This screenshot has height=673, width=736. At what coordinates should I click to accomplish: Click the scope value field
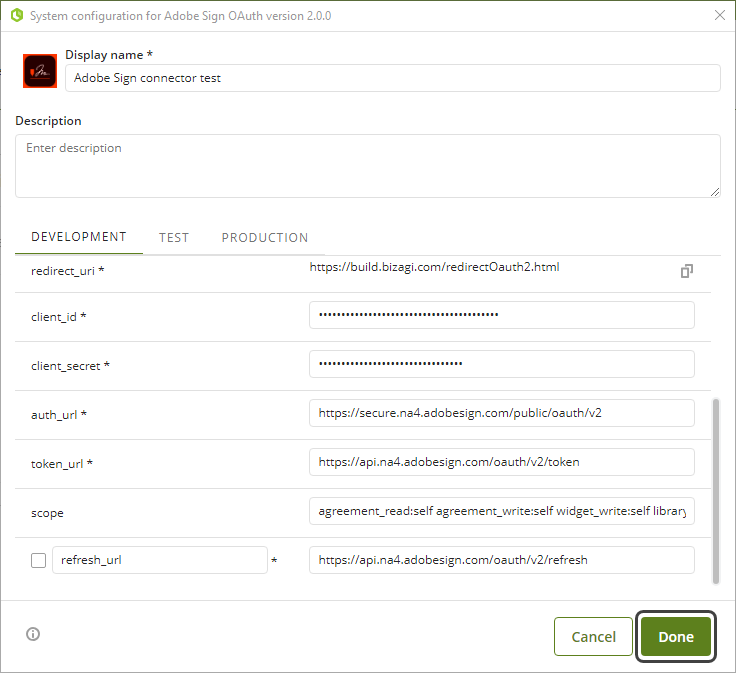pyautogui.click(x=502, y=511)
